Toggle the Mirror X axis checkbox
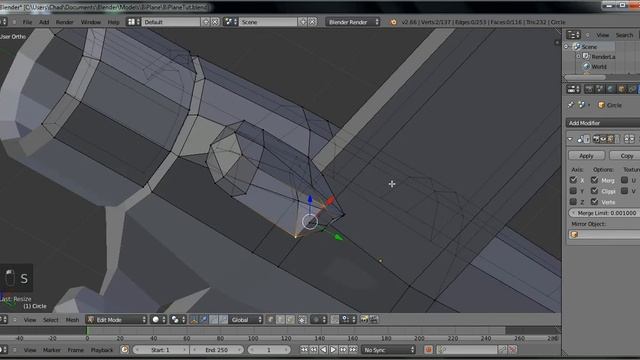This screenshot has width=640, height=360. click(573, 180)
